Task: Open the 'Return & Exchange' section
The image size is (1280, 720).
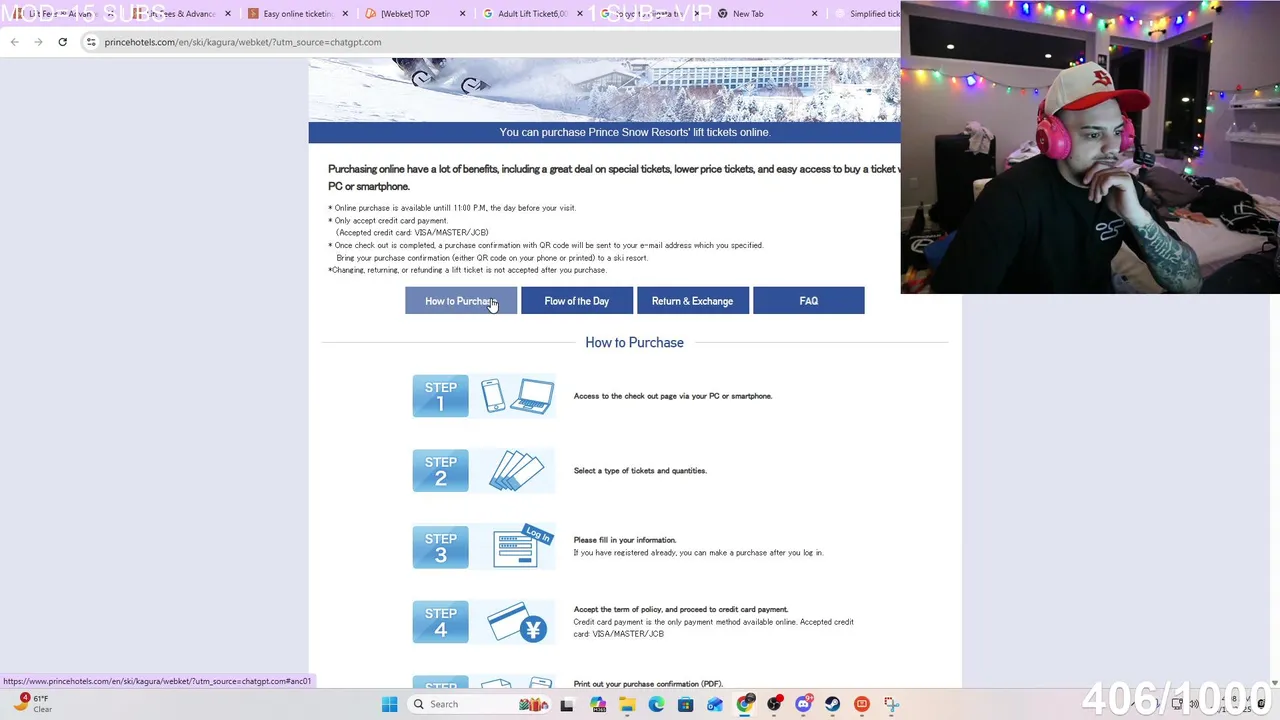Action: coord(693,301)
